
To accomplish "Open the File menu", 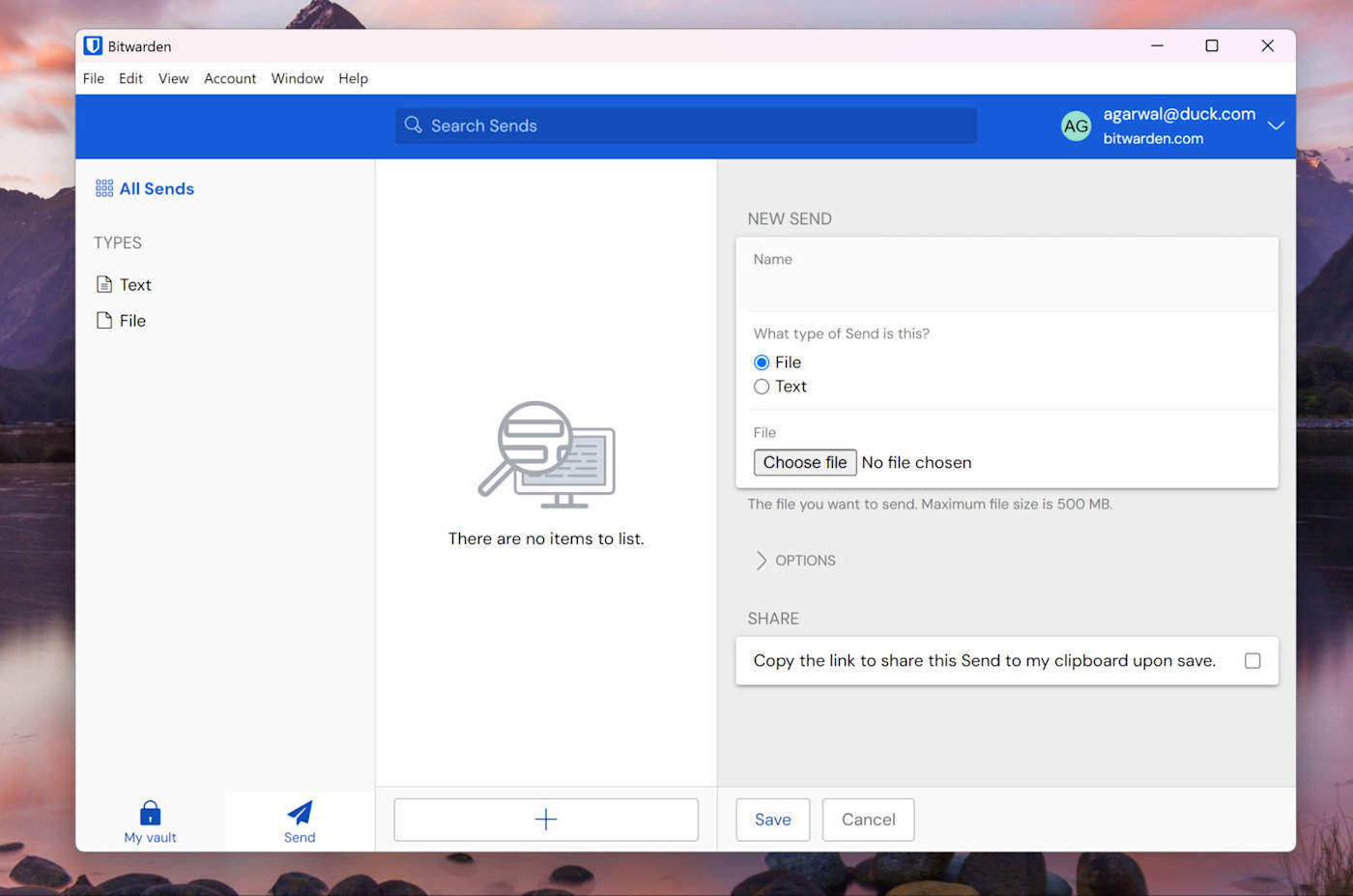I will pyautogui.click(x=94, y=78).
